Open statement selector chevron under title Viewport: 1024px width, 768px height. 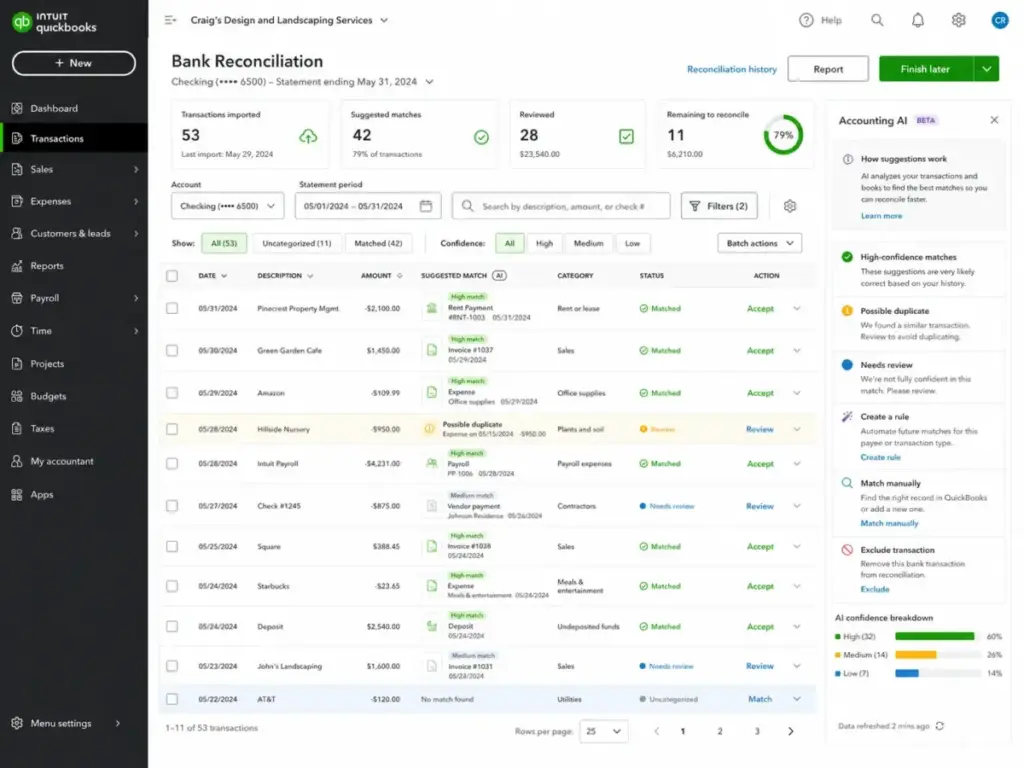tap(429, 82)
